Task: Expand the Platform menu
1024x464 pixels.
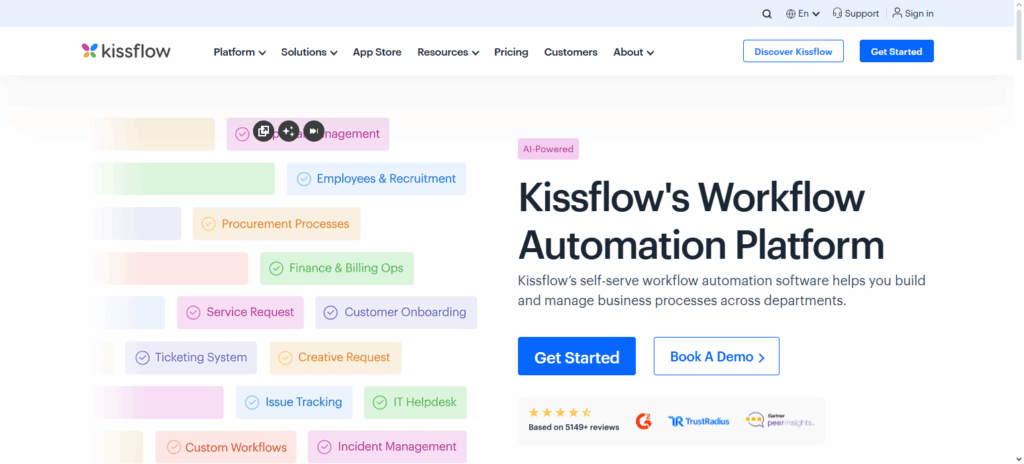Action: [240, 52]
